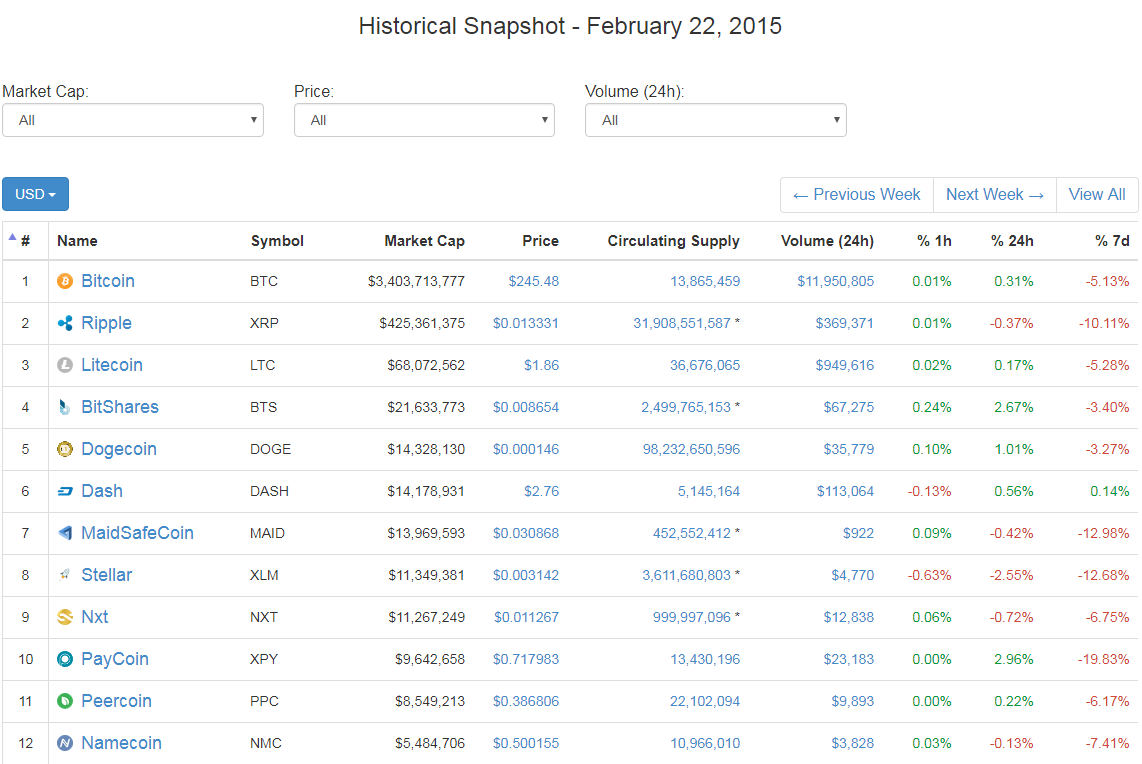Click the Stellar rocket logo icon
The image size is (1142, 764).
65,575
